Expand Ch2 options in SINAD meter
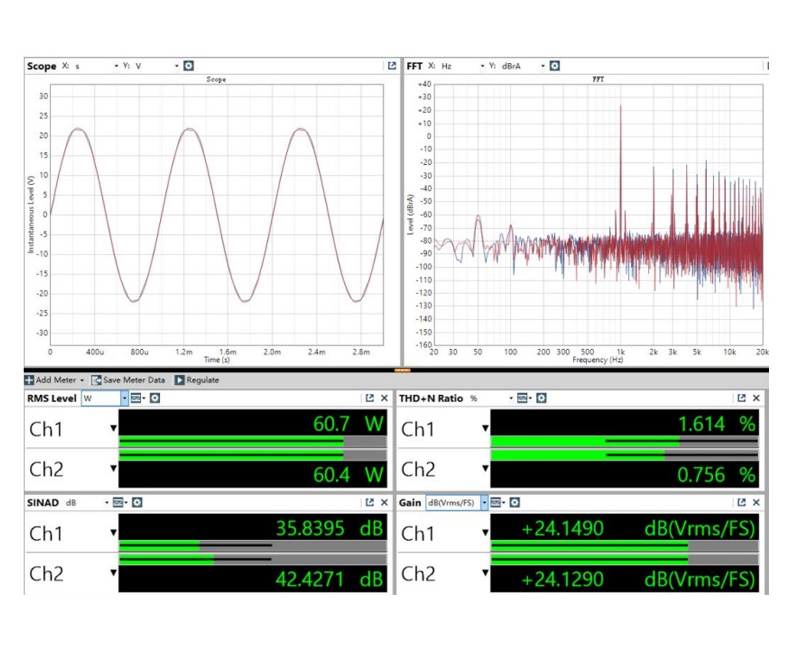Screen dimensions: 790x653 tap(113, 573)
